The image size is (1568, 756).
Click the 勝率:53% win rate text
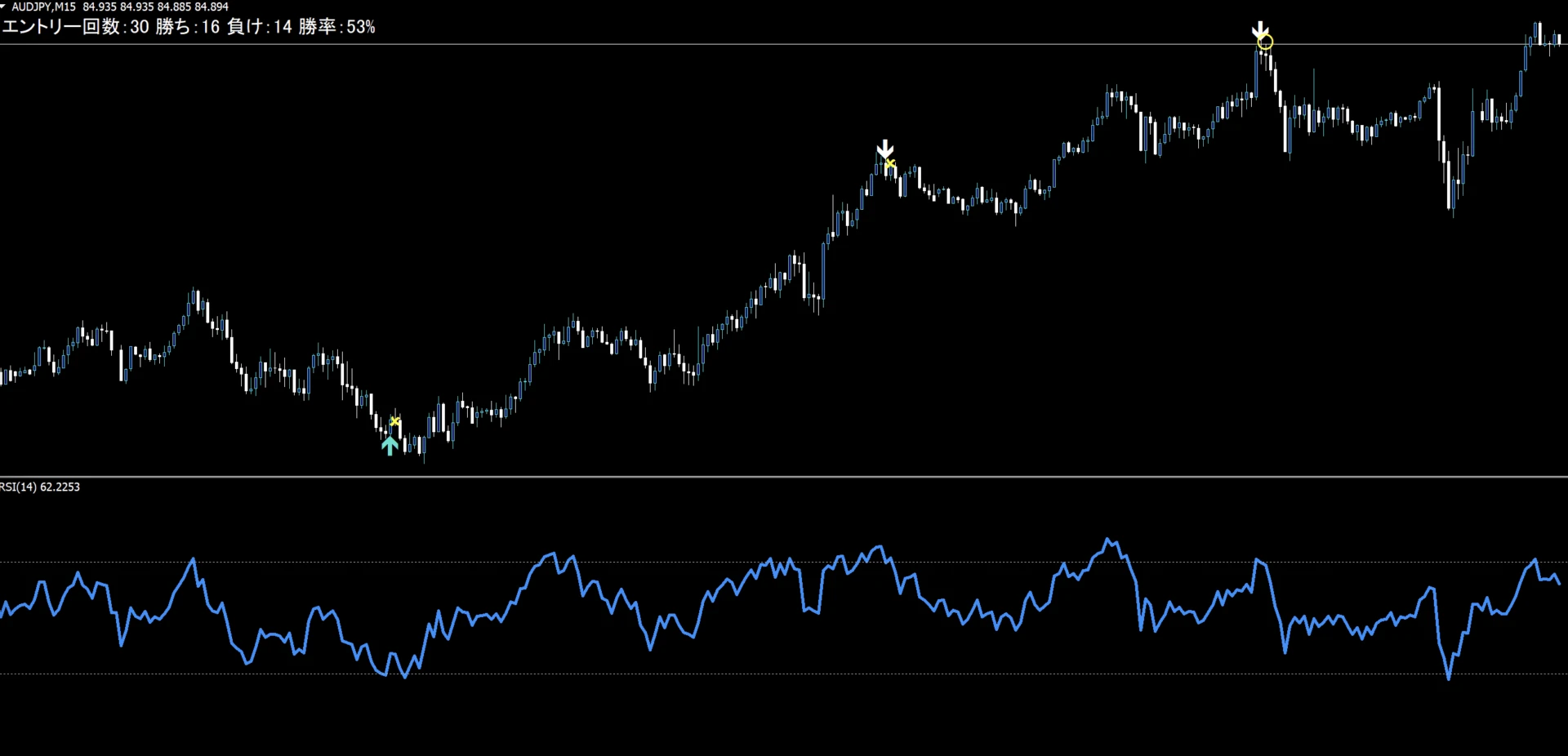pyautogui.click(x=336, y=27)
